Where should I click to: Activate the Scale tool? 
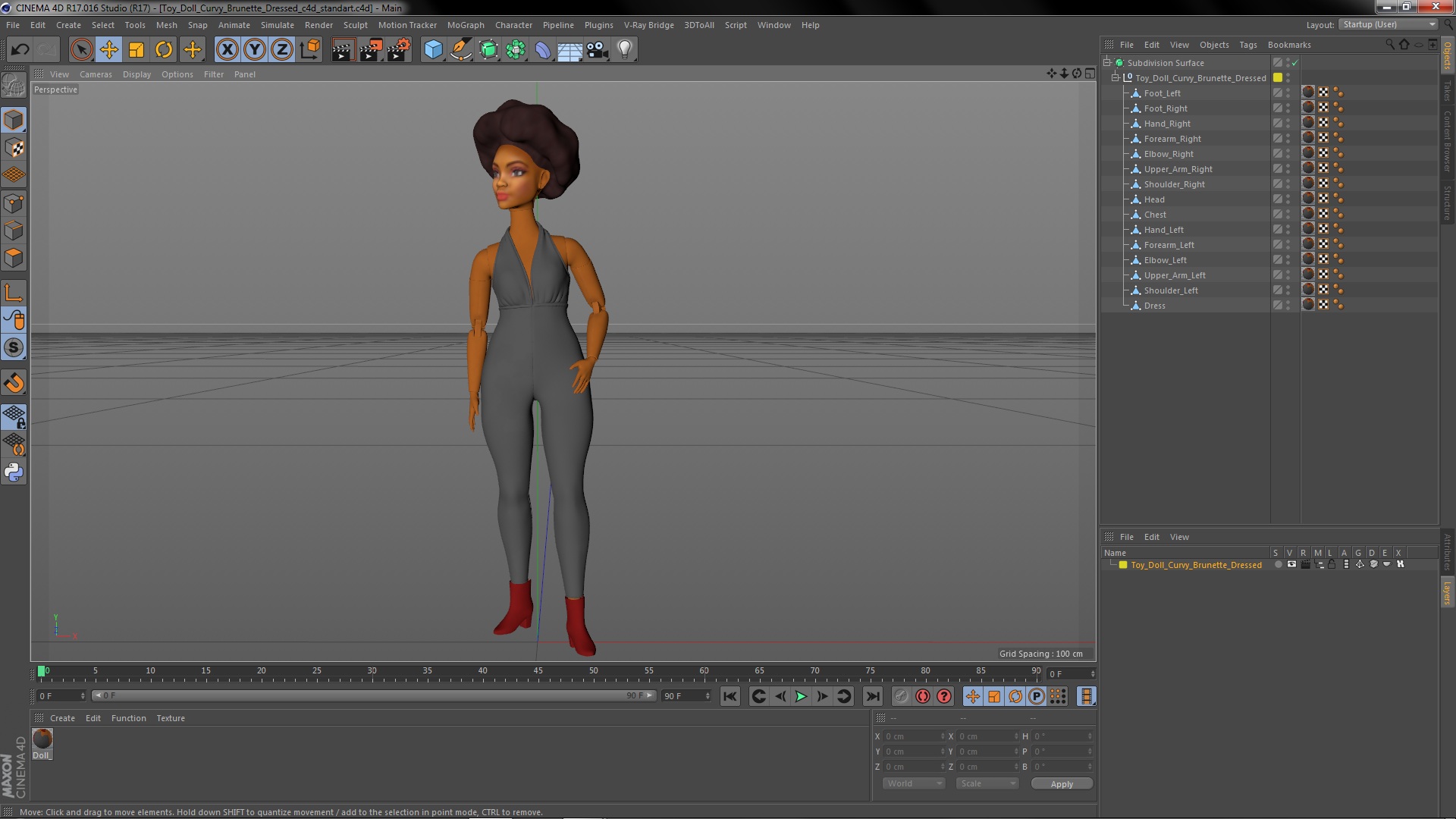tap(136, 50)
